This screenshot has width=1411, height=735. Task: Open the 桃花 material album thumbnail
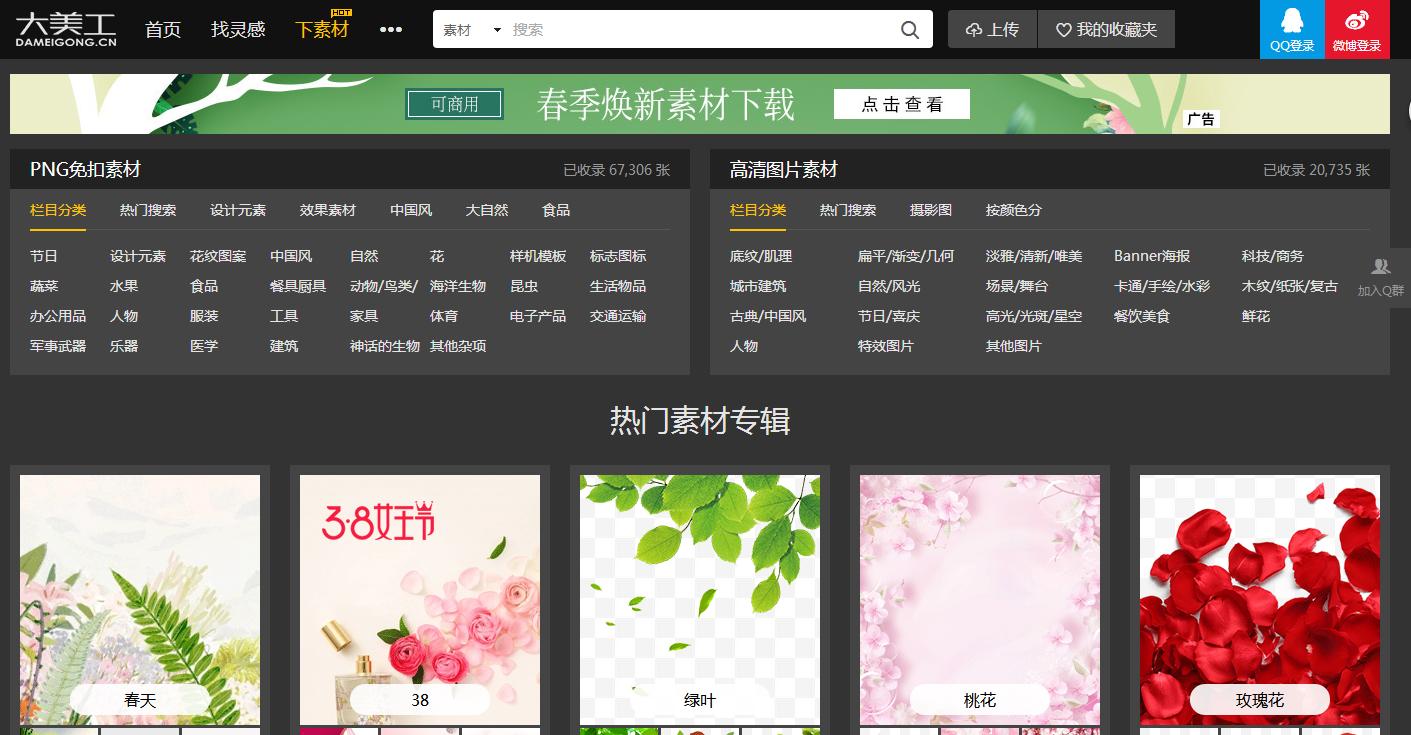(x=979, y=590)
